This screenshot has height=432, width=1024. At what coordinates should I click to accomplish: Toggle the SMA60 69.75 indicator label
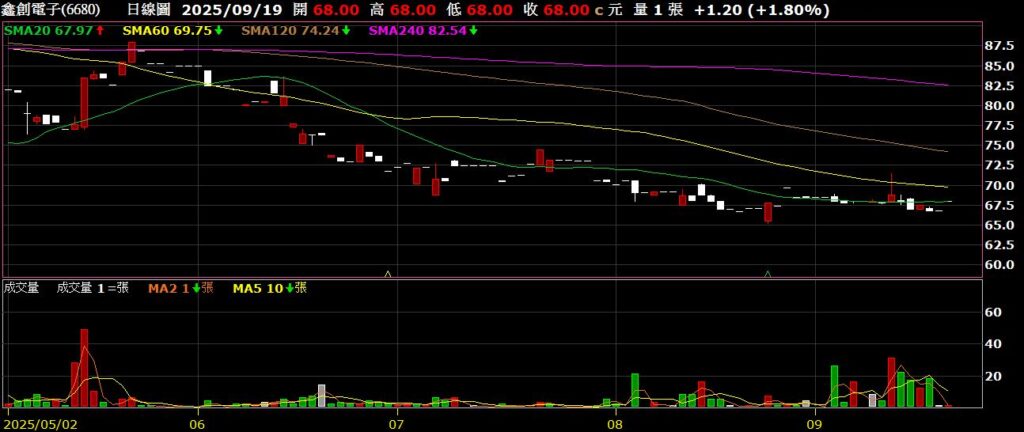coord(167,31)
